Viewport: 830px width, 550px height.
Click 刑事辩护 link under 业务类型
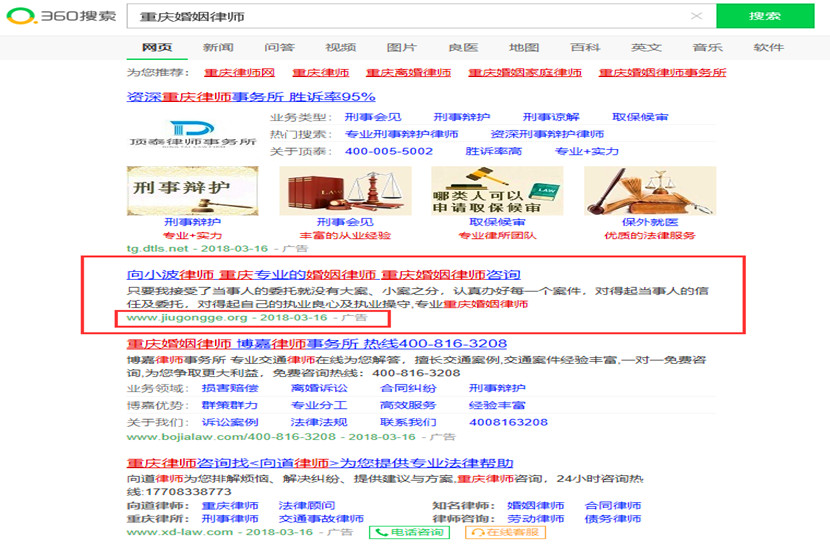[462, 117]
